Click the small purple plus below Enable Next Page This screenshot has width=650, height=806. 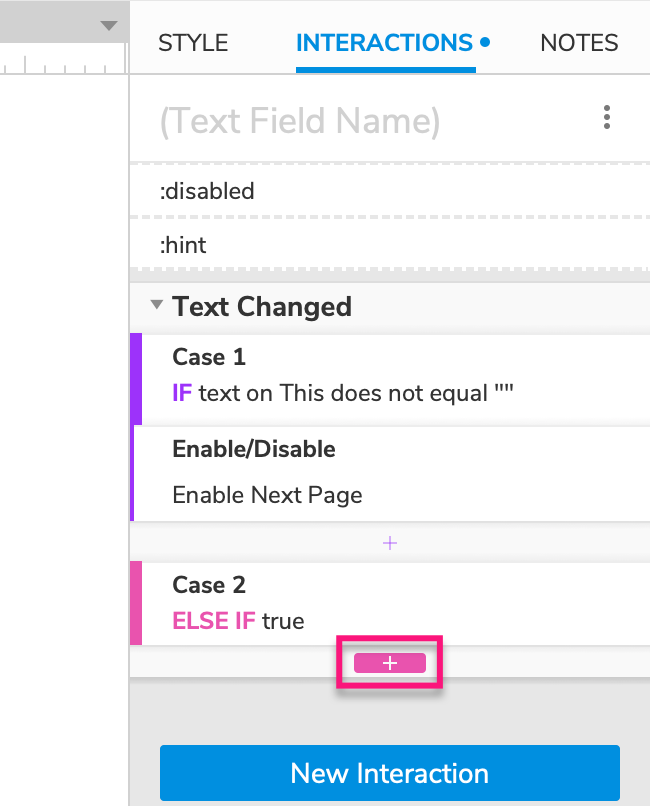(390, 543)
